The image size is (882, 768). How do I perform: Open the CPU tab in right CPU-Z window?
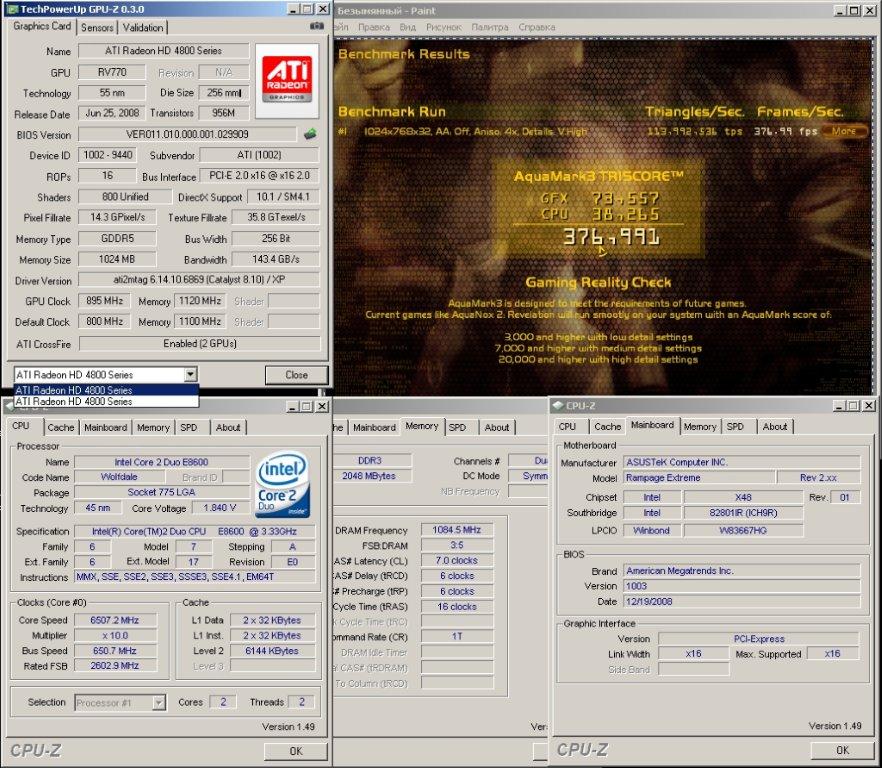click(567, 426)
